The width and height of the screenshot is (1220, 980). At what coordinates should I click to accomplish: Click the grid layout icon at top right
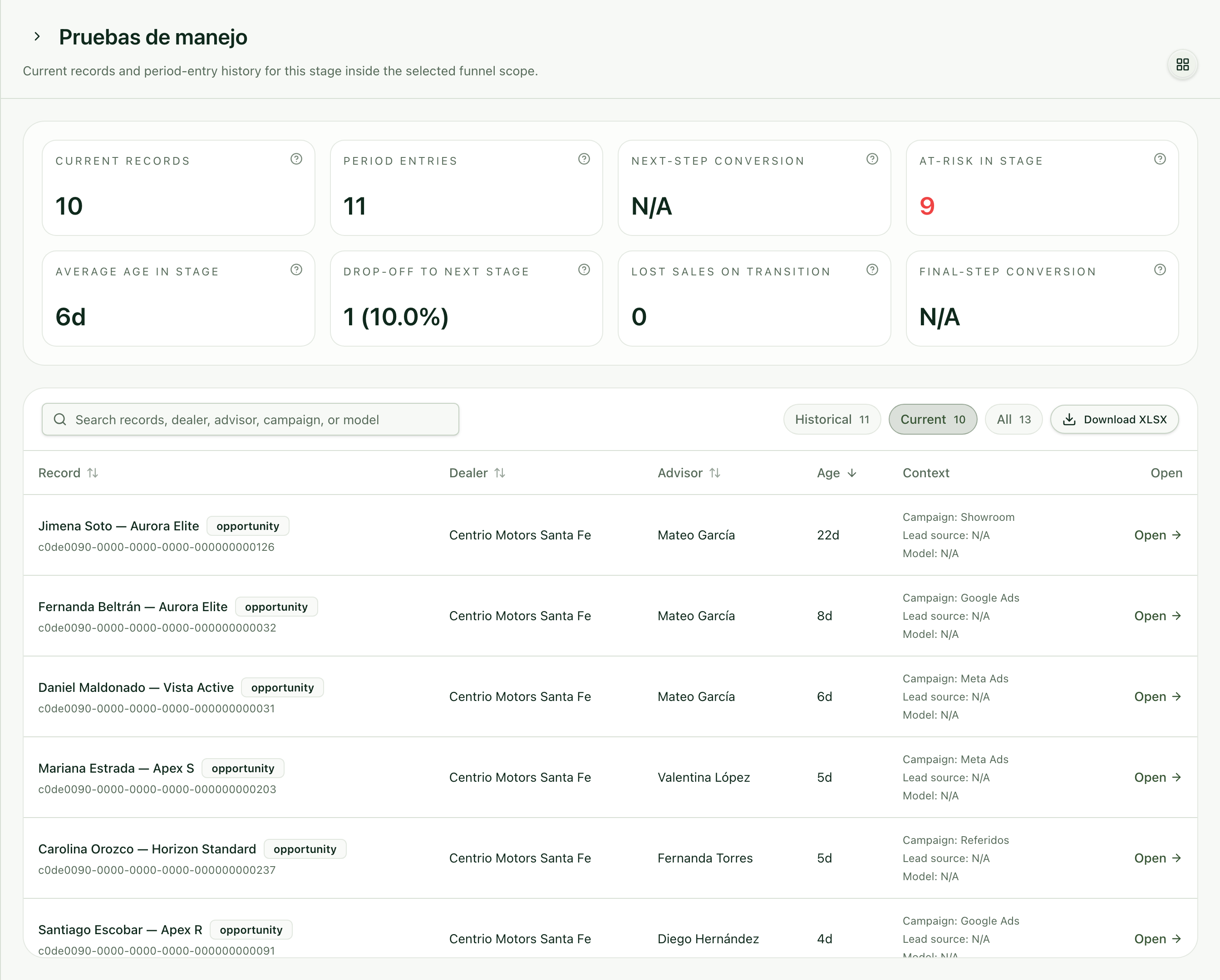coord(1182,64)
